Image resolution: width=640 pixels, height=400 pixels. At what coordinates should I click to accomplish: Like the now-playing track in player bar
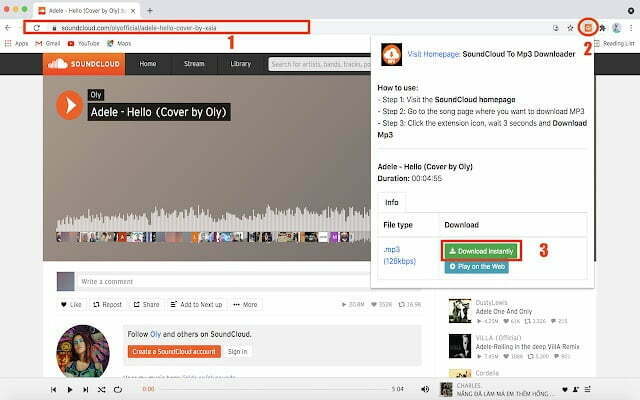pos(564,389)
